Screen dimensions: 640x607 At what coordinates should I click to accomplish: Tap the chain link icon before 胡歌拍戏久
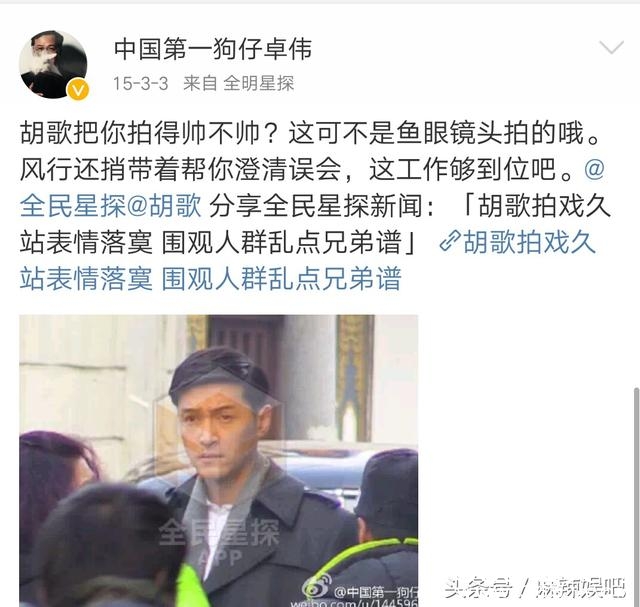pos(450,242)
